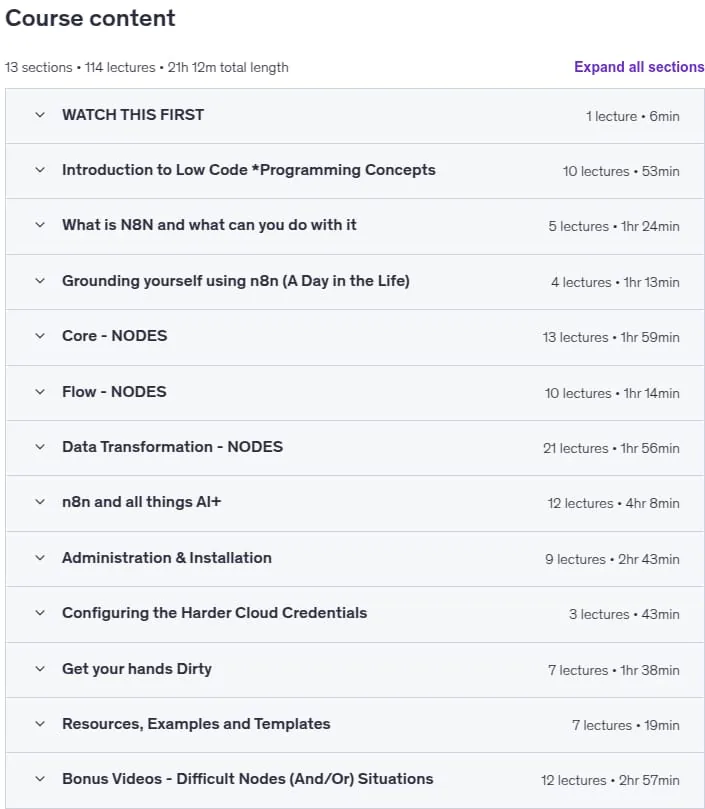Toggle the Resources, Examples and Templates chevron
Screen dimensions: 705x809
click(x=40, y=724)
